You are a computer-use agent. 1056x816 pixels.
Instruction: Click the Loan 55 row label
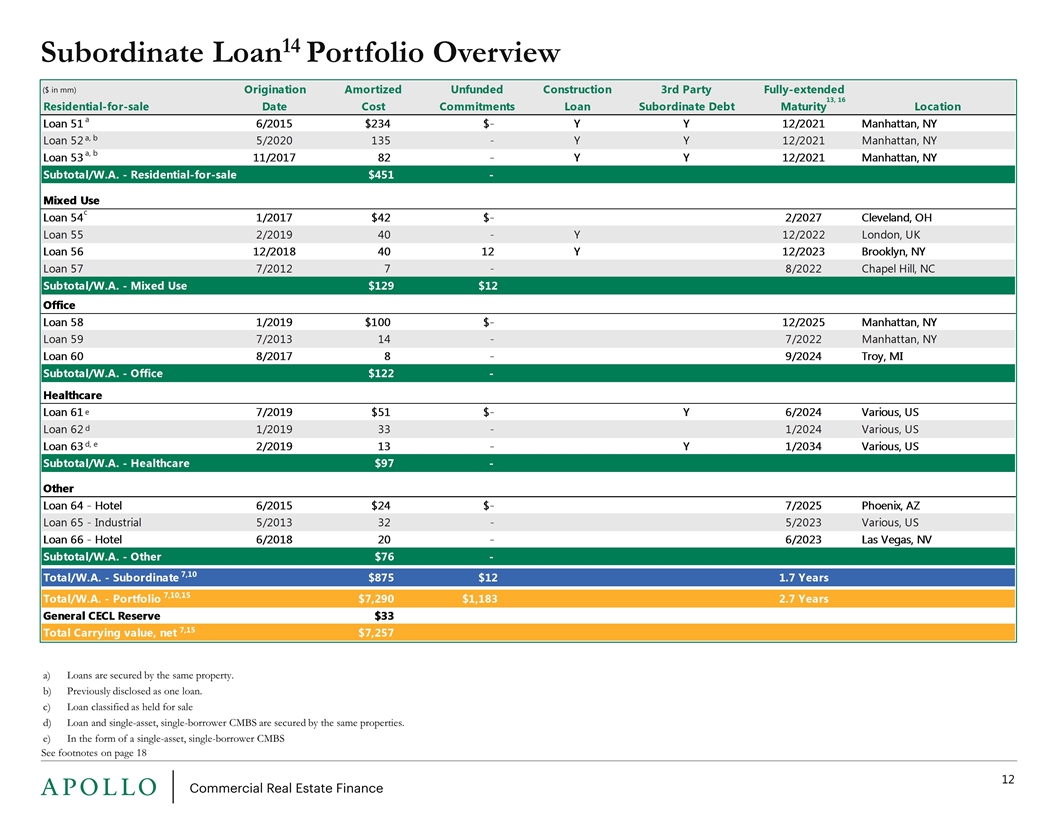pos(63,234)
